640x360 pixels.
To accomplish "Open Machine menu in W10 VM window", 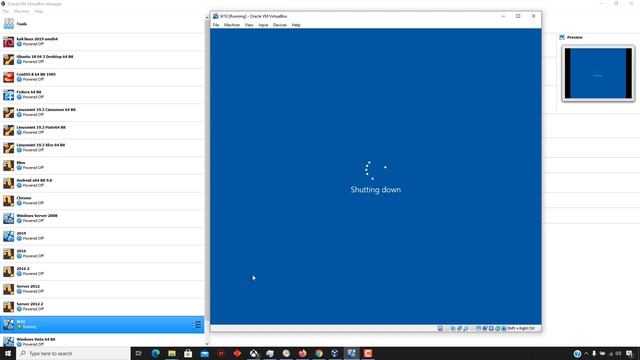I will point(232,25).
